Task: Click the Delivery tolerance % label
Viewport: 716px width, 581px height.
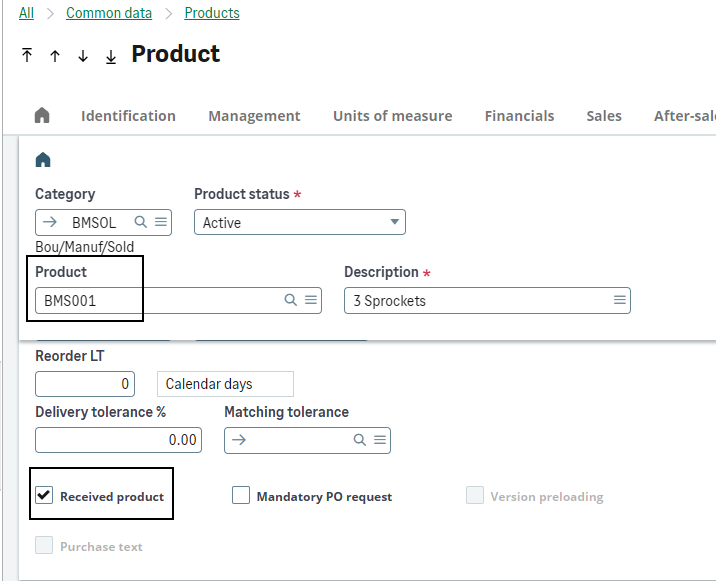Action: click(100, 412)
